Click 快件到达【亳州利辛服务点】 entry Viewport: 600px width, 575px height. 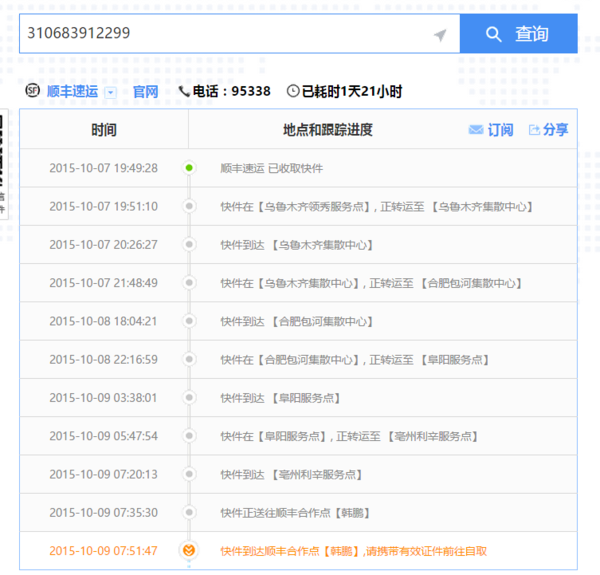(291, 474)
